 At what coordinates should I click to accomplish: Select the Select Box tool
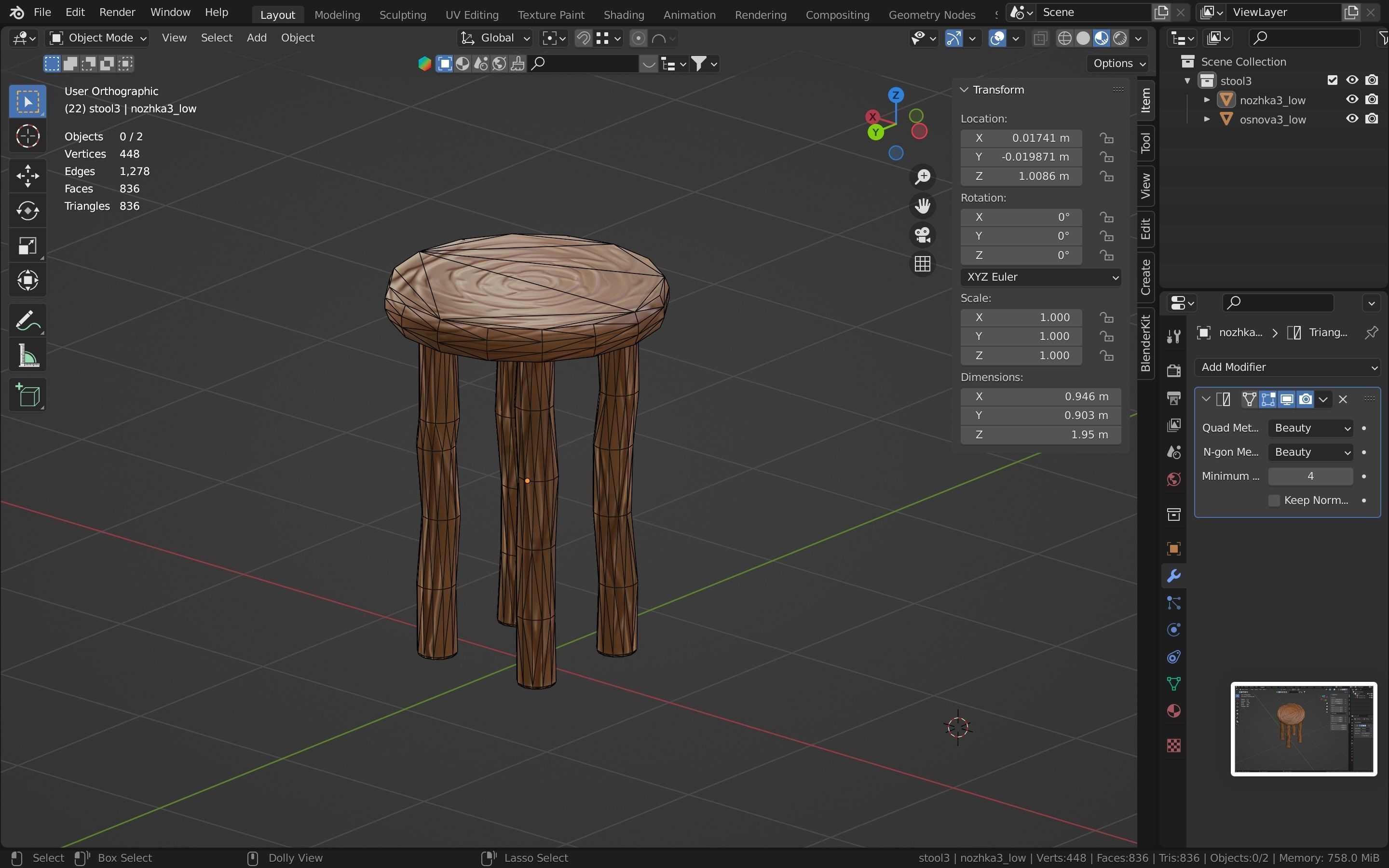tap(27, 102)
